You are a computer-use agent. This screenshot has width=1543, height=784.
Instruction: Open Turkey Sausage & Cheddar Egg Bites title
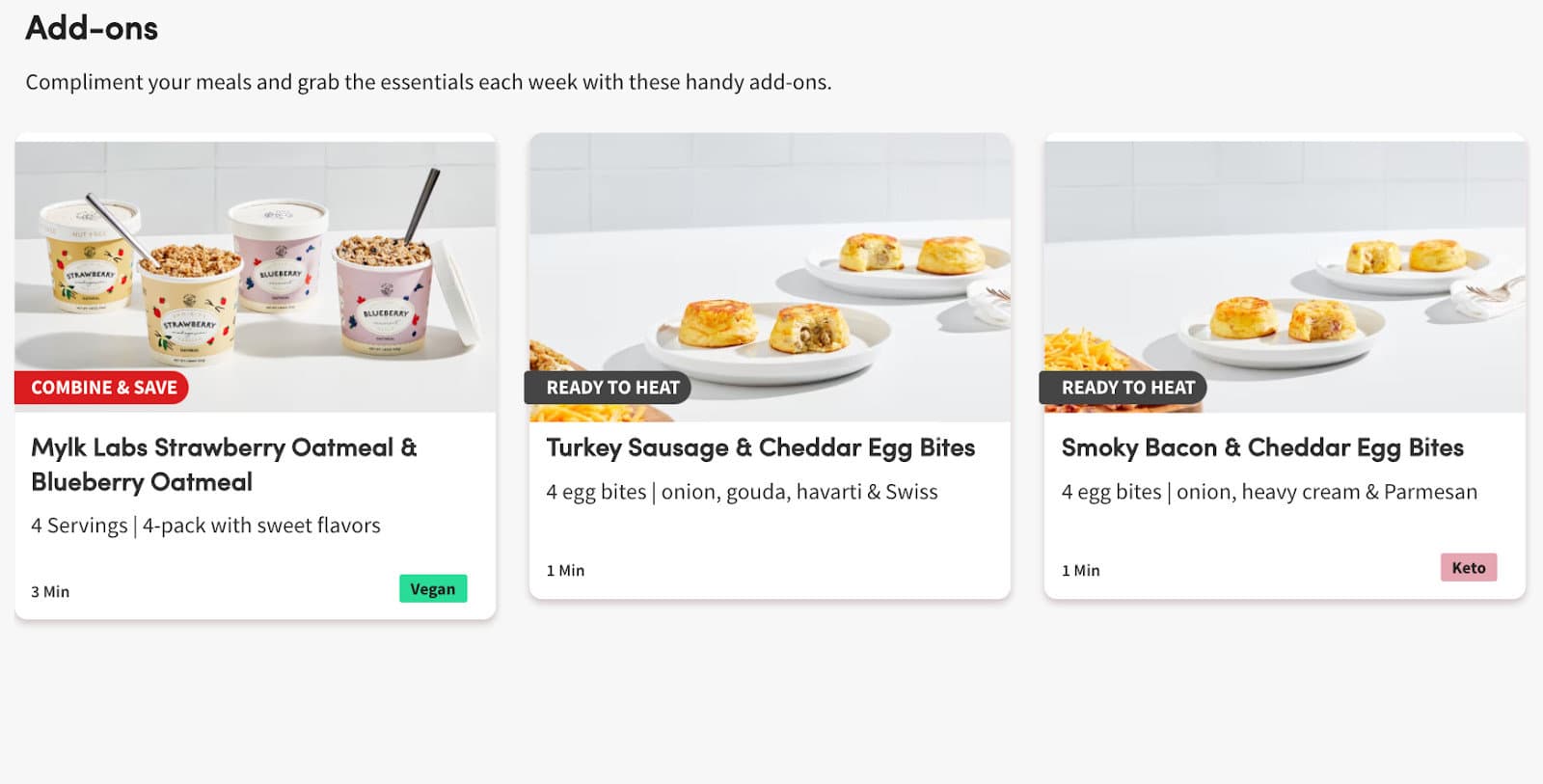(x=760, y=447)
